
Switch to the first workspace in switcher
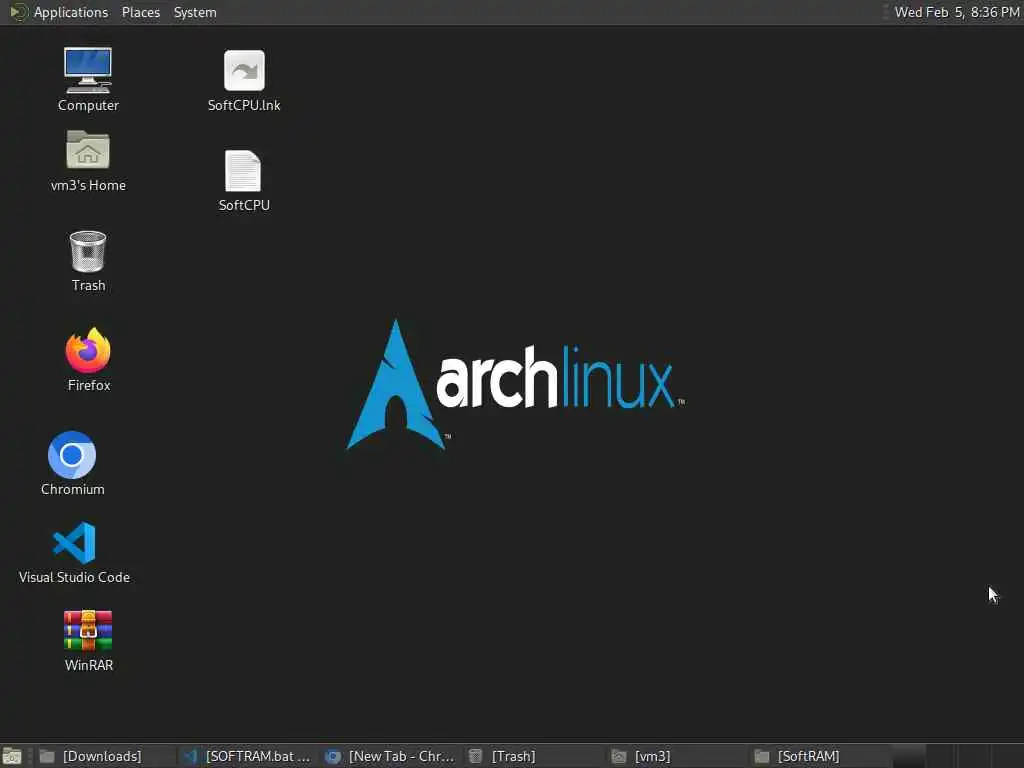[x=908, y=756]
